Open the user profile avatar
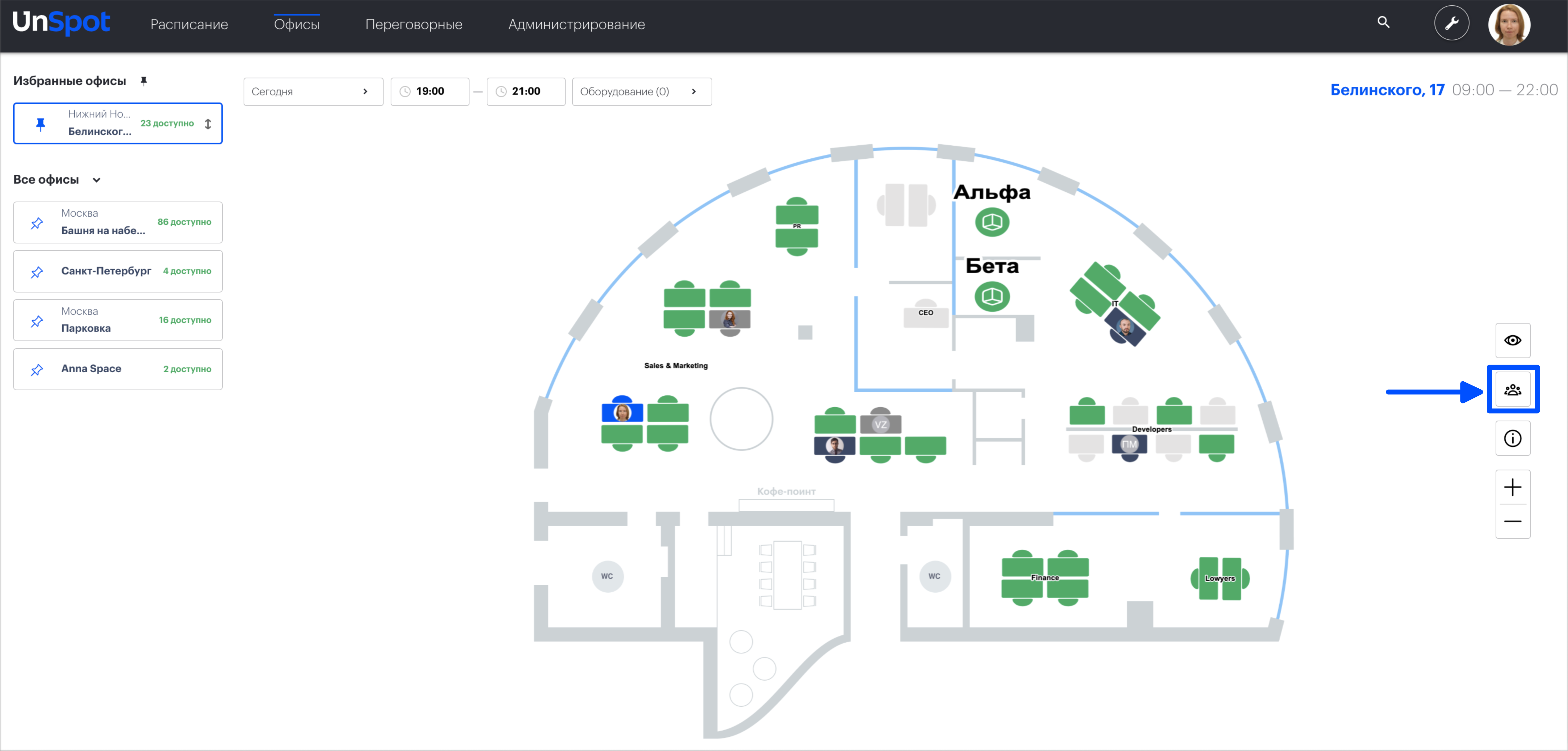 pyautogui.click(x=1509, y=24)
